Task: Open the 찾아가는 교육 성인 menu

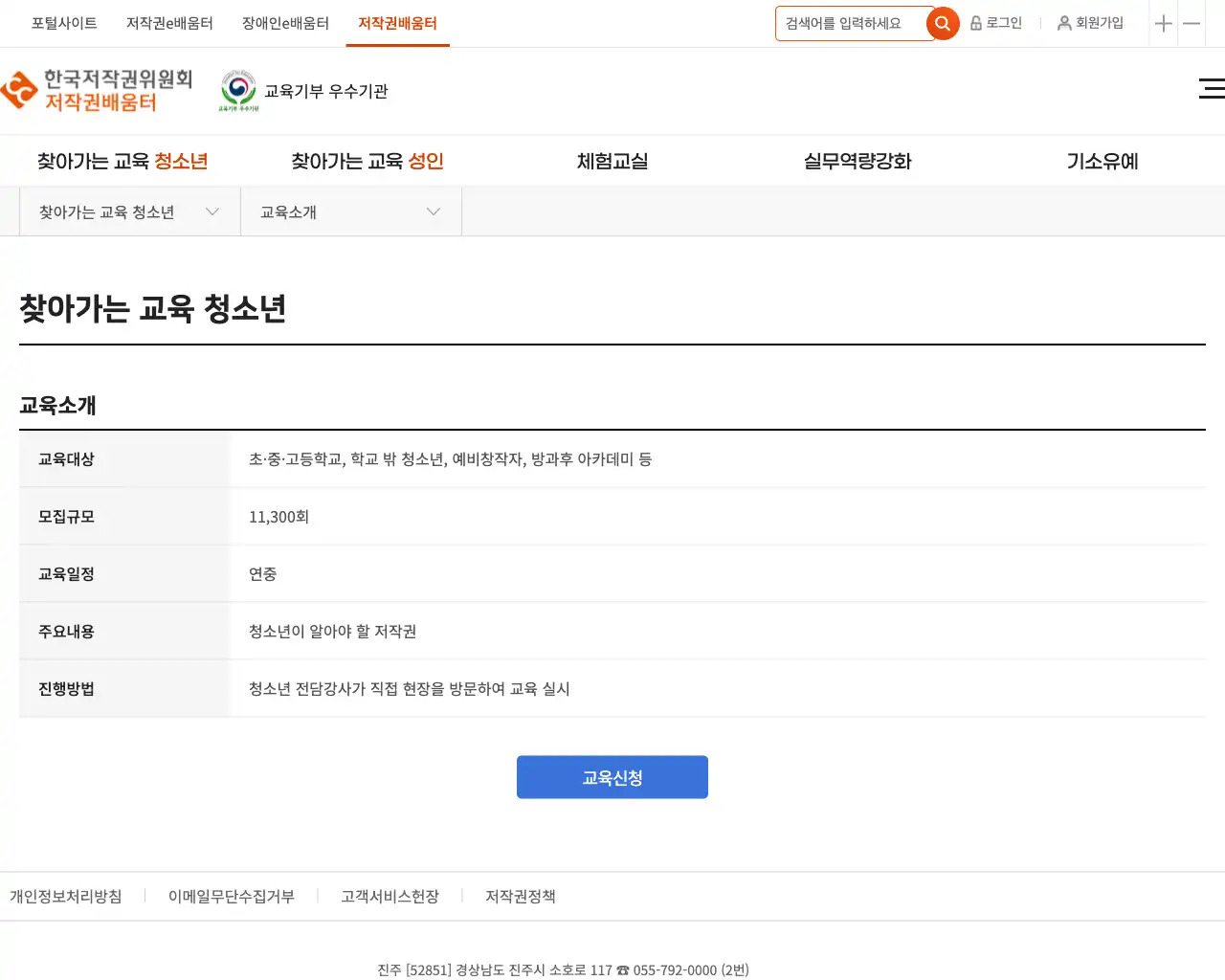Action: point(367,162)
